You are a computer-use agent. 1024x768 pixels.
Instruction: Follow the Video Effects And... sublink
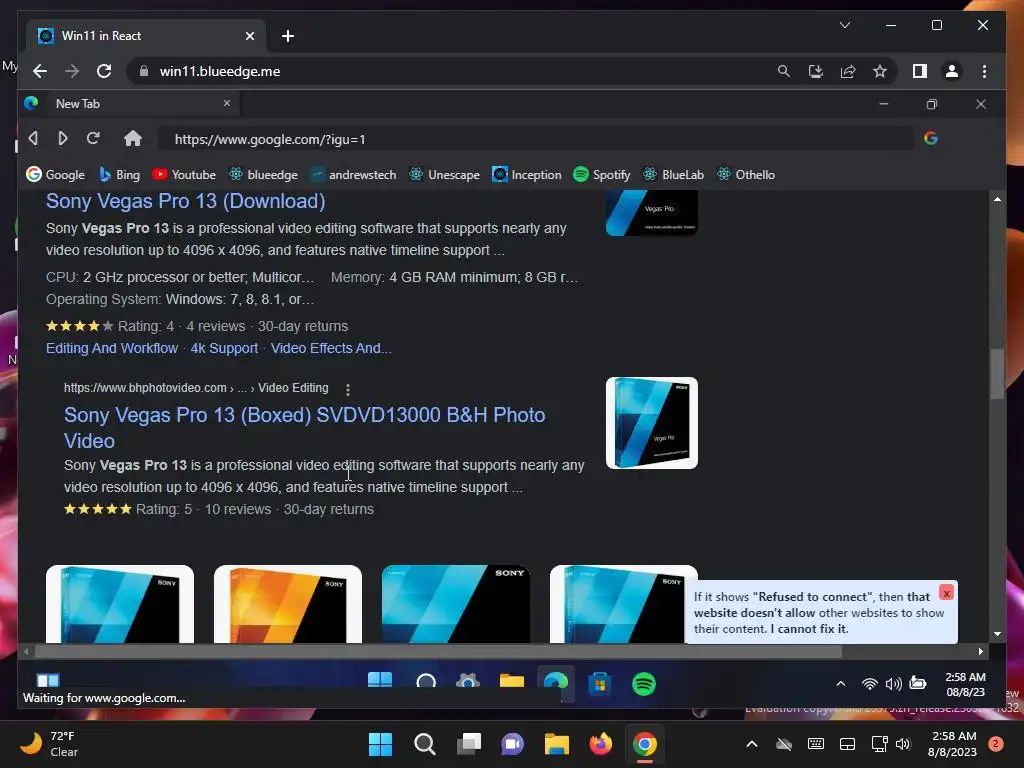click(x=331, y=348)
